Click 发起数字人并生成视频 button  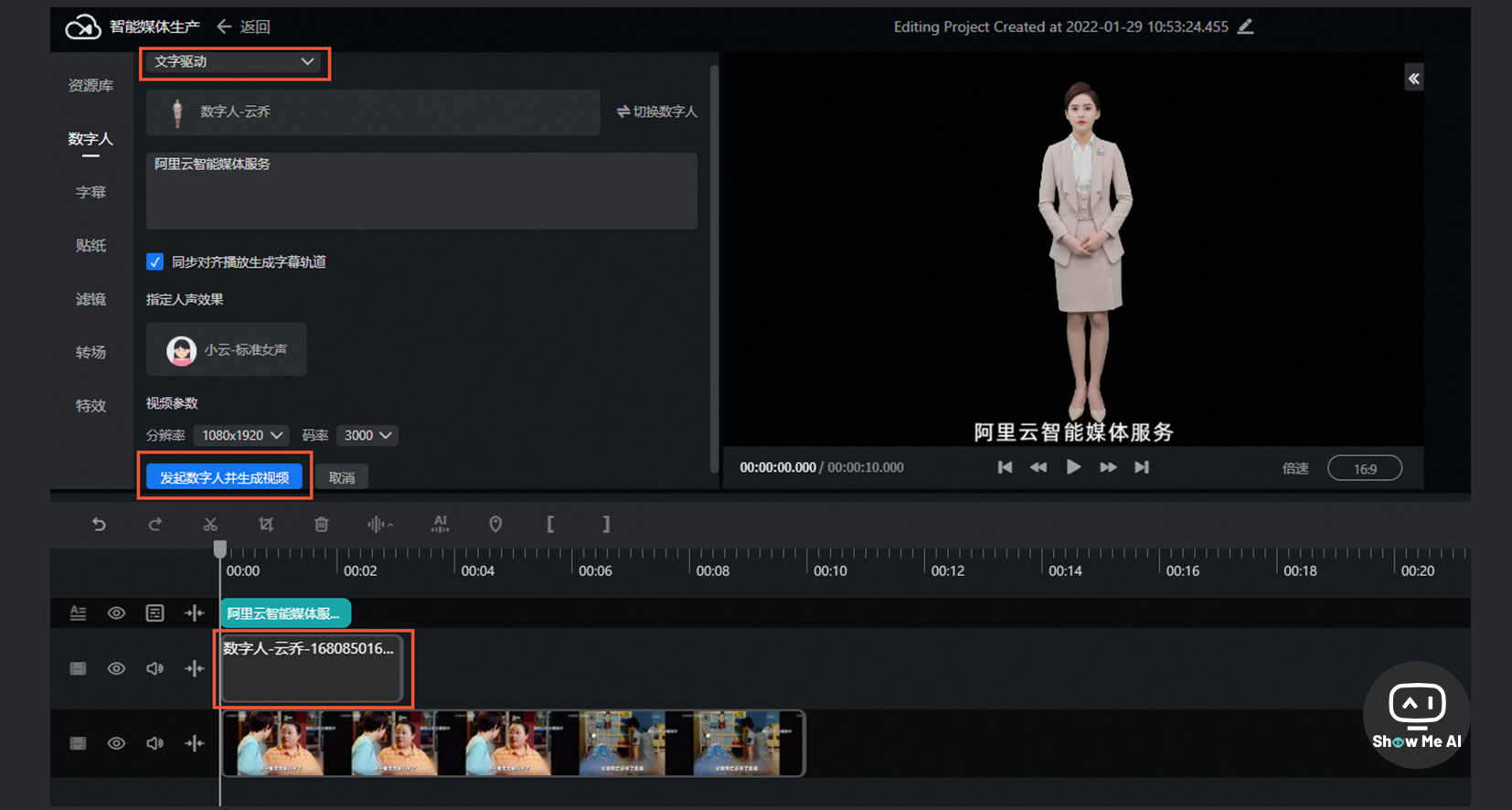(224, 477)
